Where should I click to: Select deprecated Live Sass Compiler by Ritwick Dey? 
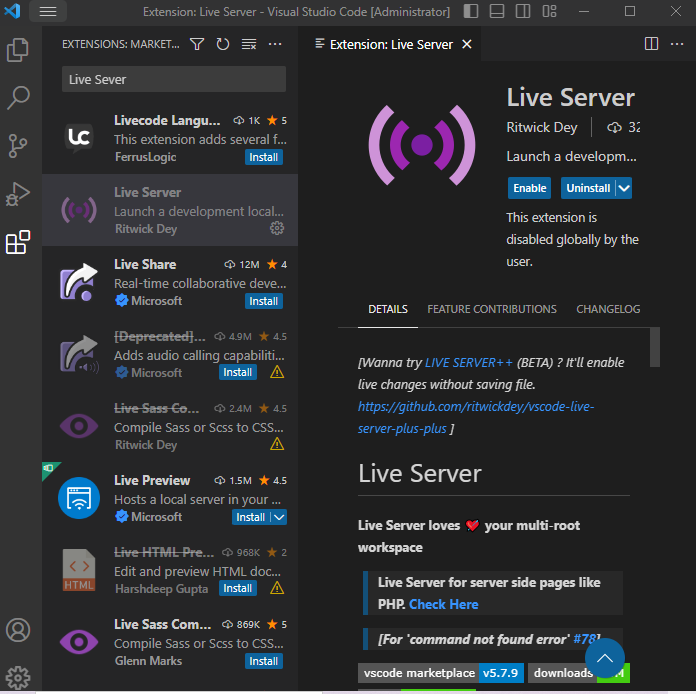[170, 426]
